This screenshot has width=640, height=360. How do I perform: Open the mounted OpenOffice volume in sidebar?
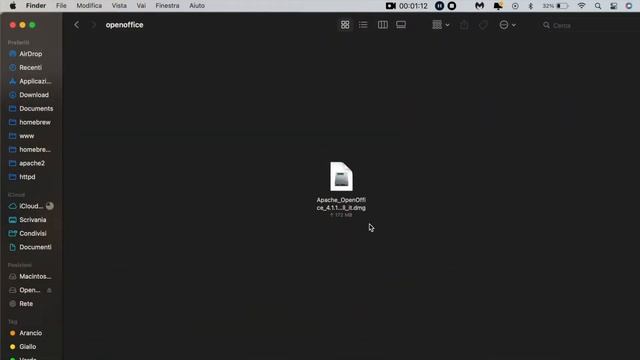[29, 290]
